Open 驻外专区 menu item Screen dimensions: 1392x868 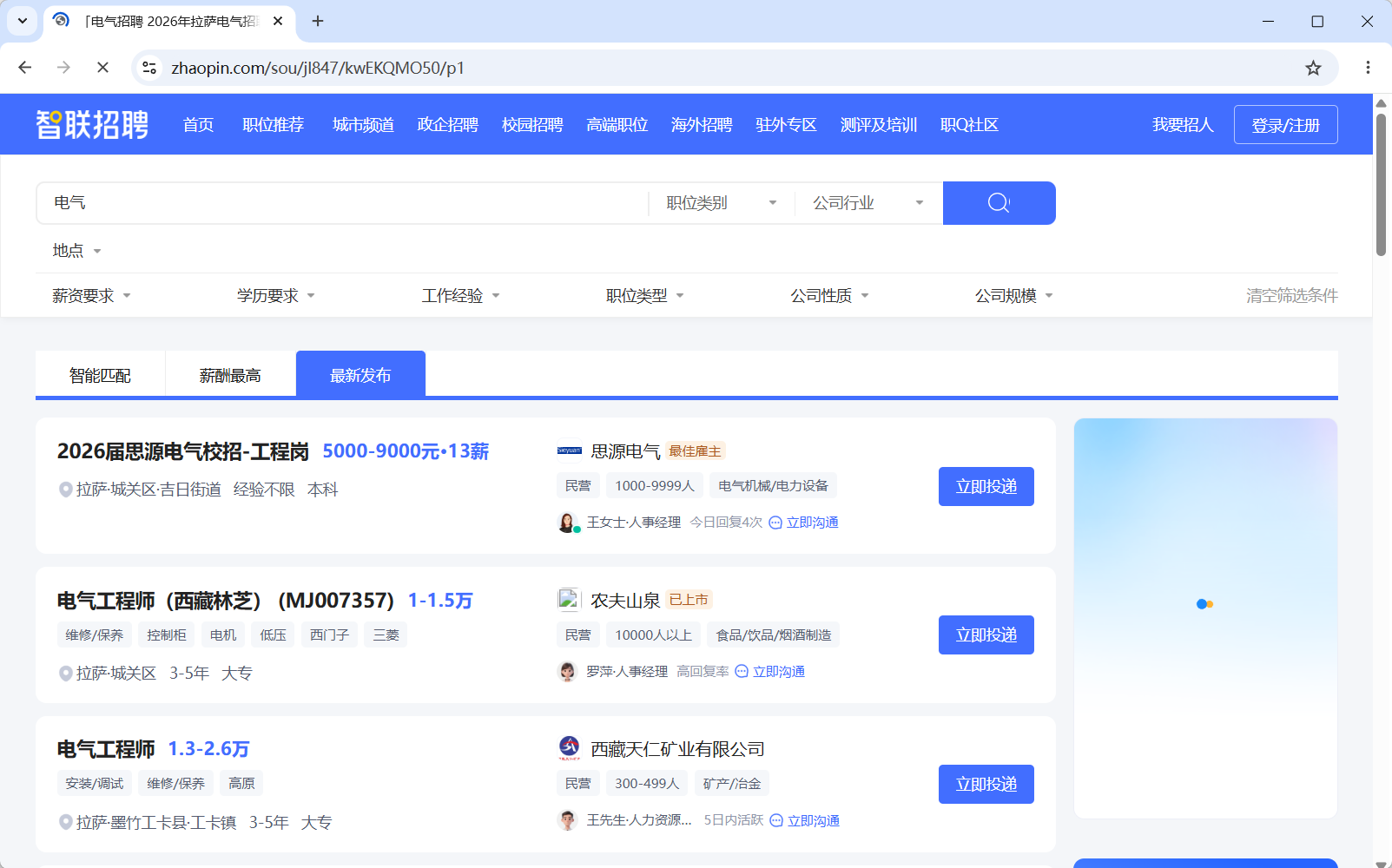pos(786,125)
